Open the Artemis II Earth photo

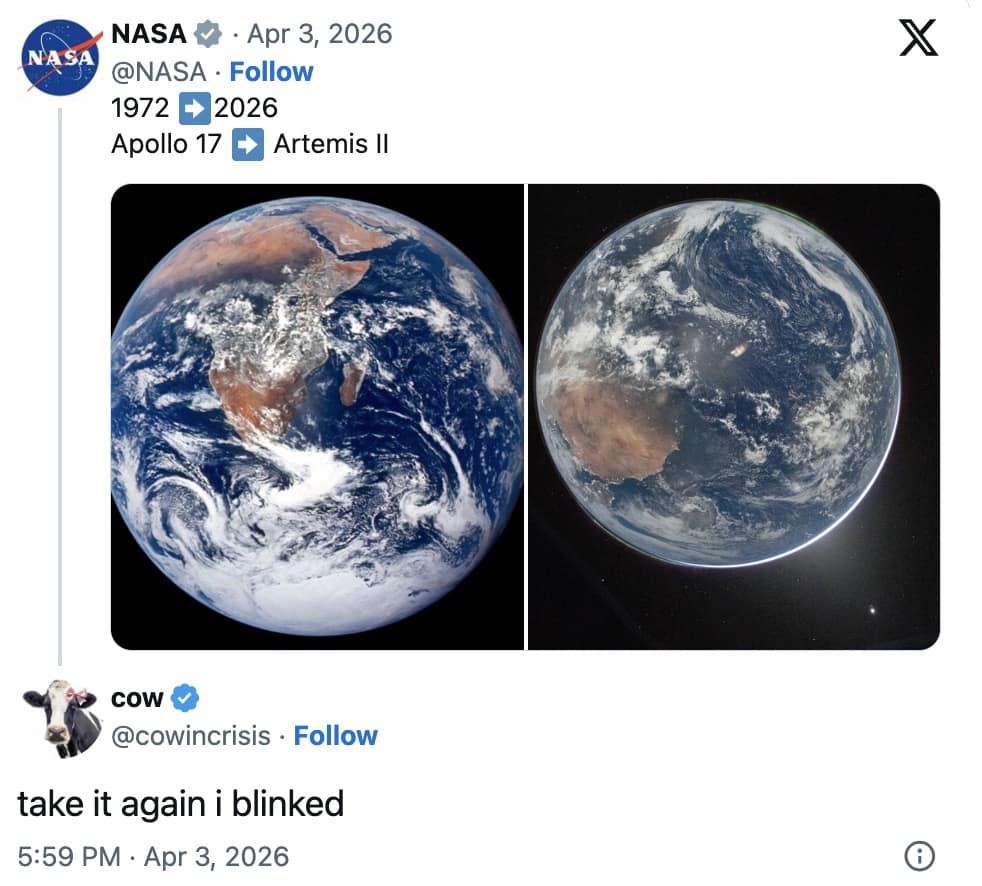click(734, 417)
